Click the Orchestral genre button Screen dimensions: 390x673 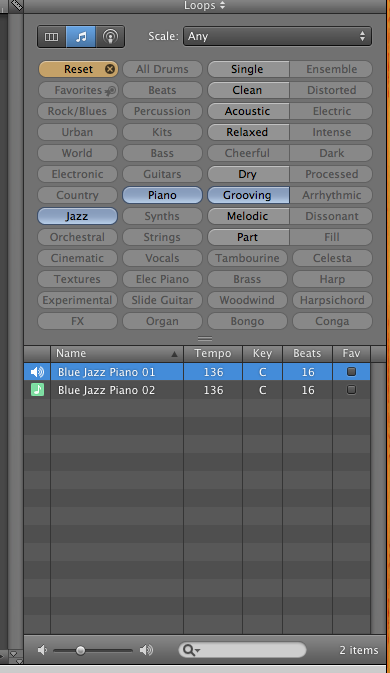[x=77, y=237]
